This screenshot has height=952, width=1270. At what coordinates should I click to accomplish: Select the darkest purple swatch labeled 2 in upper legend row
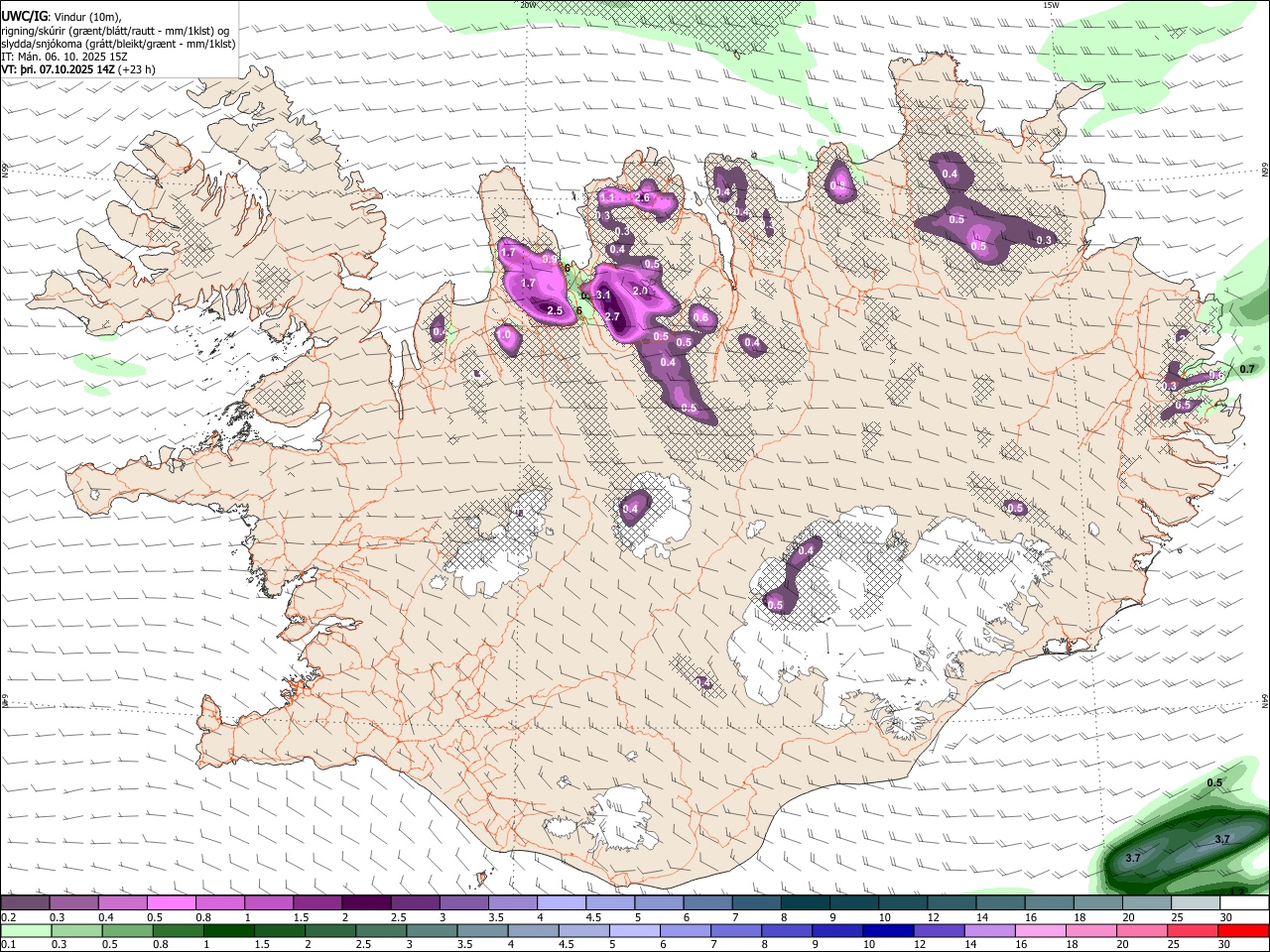pyautogui.click(x=366, y=903)
